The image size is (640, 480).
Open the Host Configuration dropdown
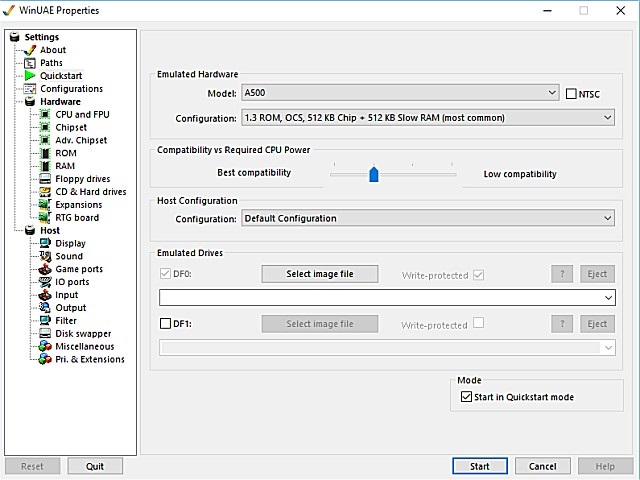(428, 218)
